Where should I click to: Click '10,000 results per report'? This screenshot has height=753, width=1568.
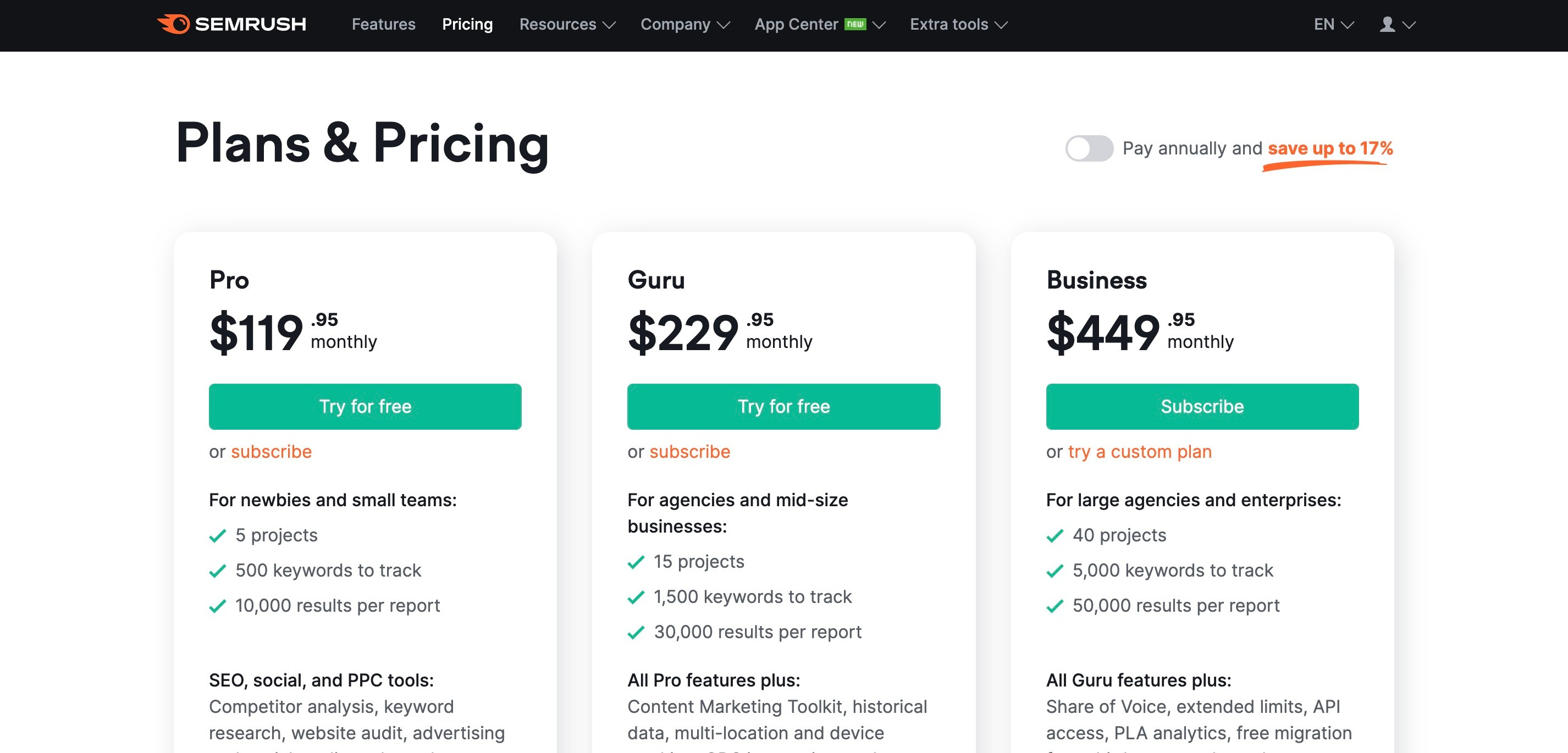pos(337,606)
